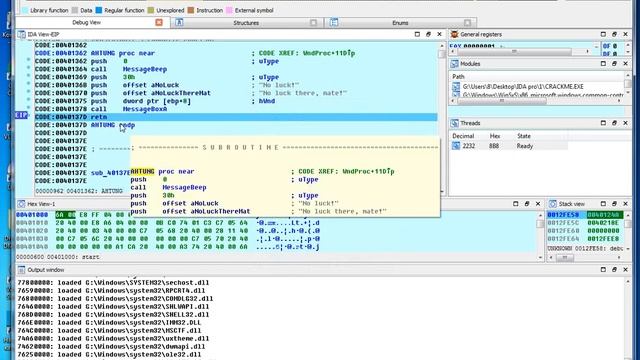
Task: Click the Regular function color legend swatch
Action: pyautogui.click(x=99, y=10)
